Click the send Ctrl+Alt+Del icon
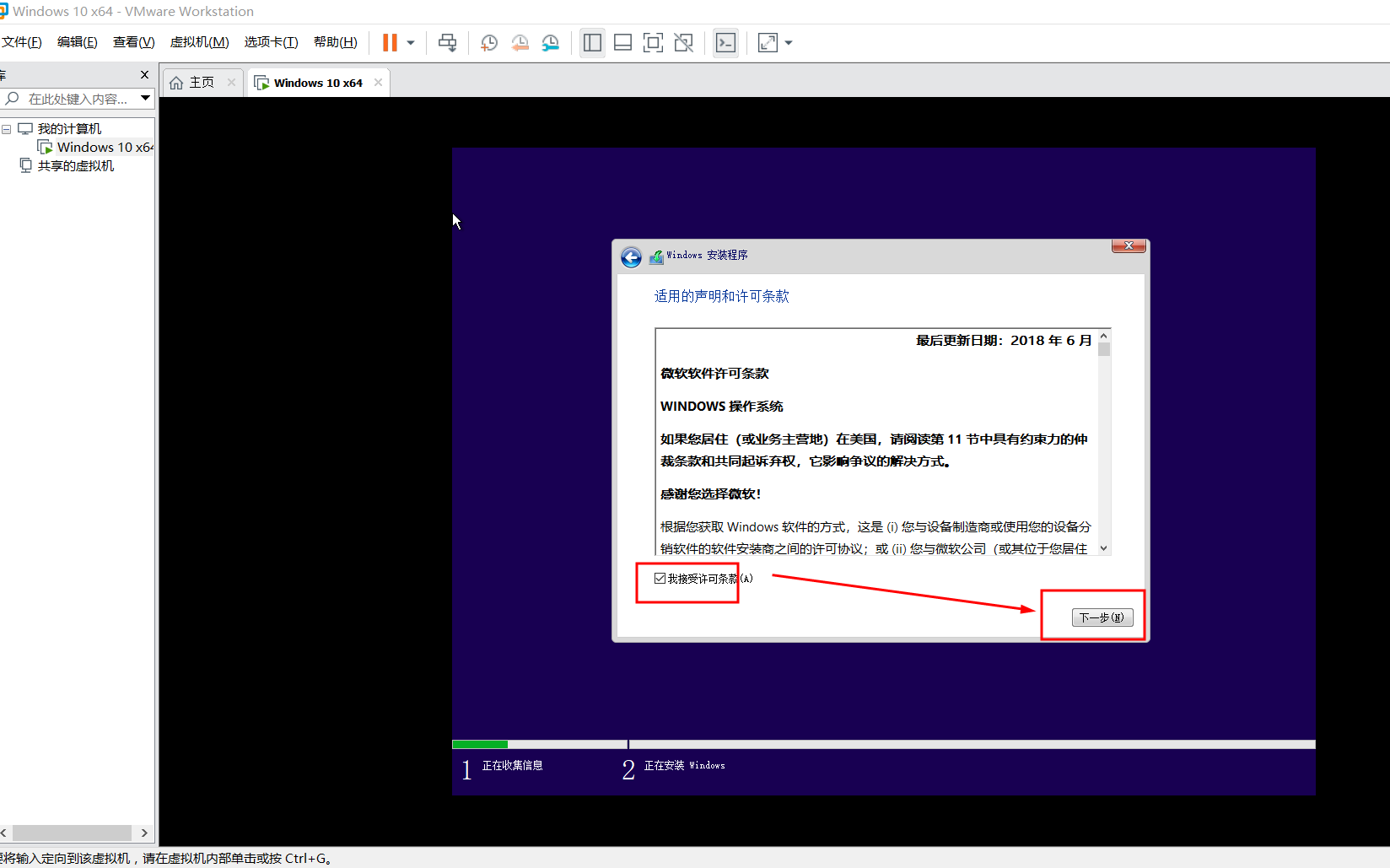The image size is (1390, 868). click(448, 43)
